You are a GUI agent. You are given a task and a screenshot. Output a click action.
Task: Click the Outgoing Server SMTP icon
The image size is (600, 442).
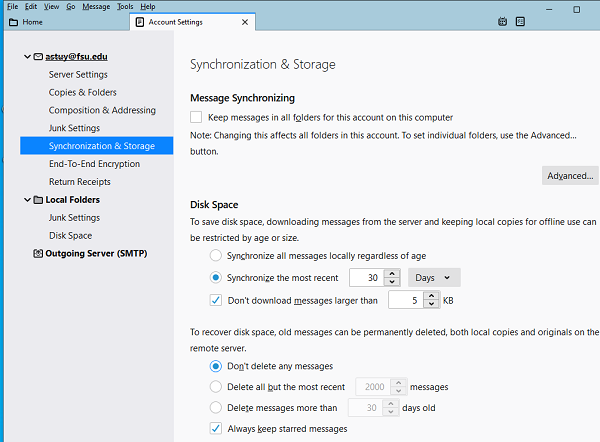(38, 253)
